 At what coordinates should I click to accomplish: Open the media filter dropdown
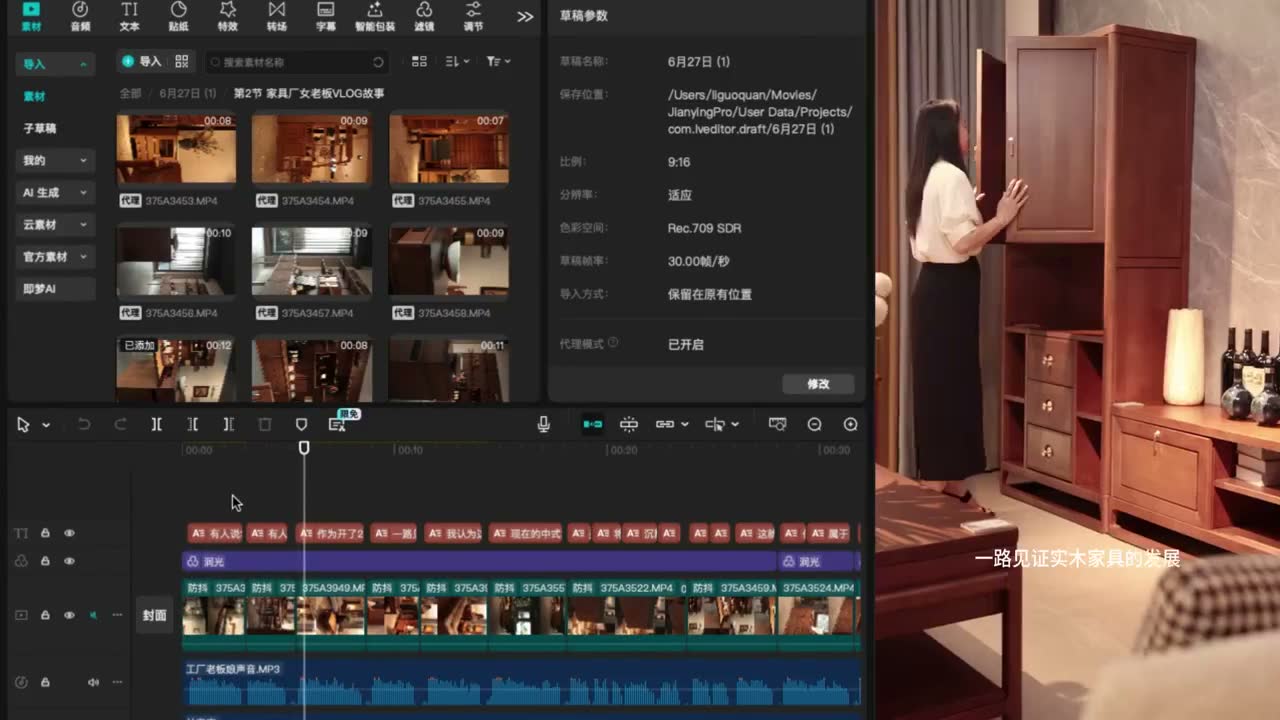point(498,62)
